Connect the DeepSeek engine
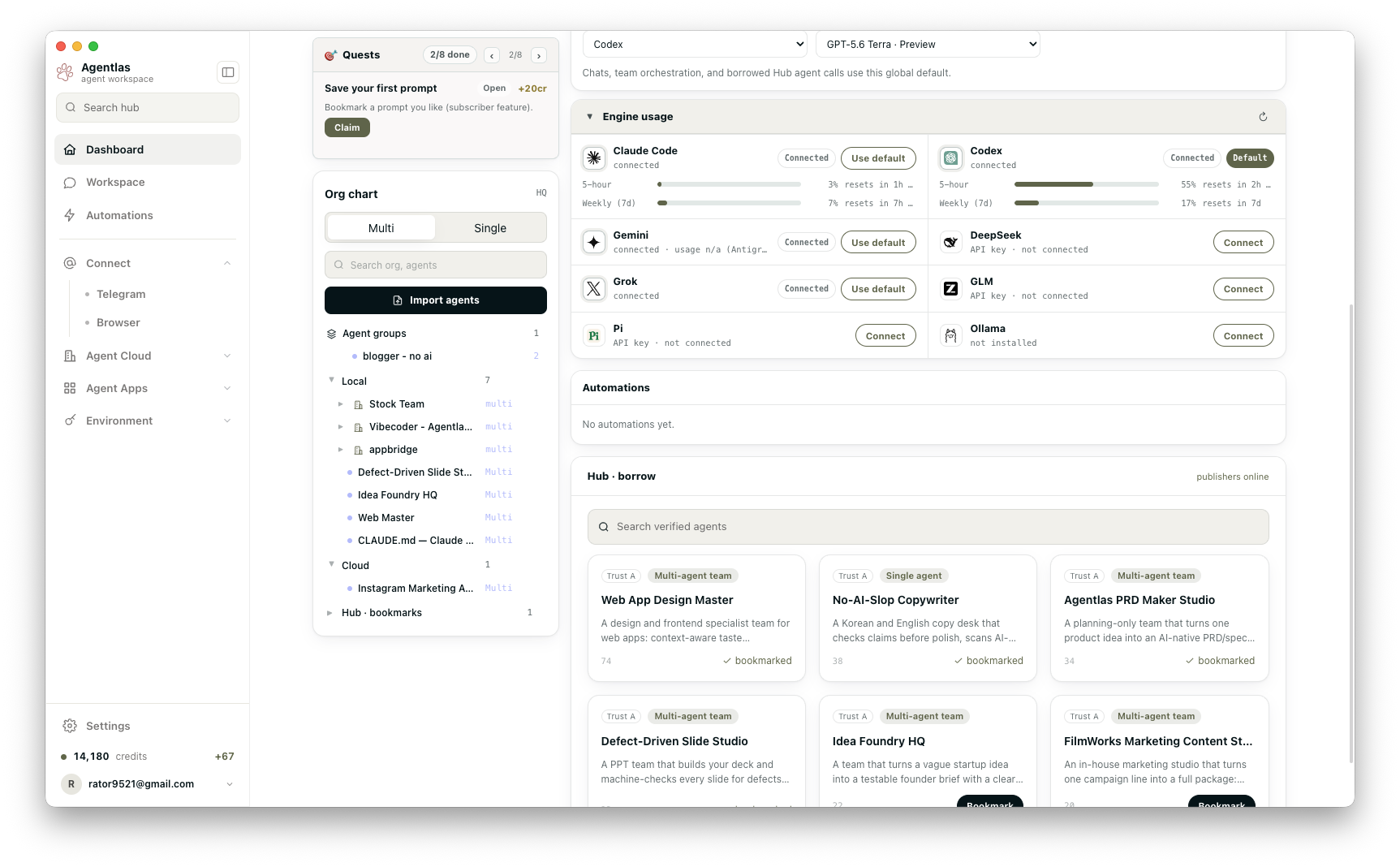This screenshot has height=867, width=1400. coord(1243,243)
